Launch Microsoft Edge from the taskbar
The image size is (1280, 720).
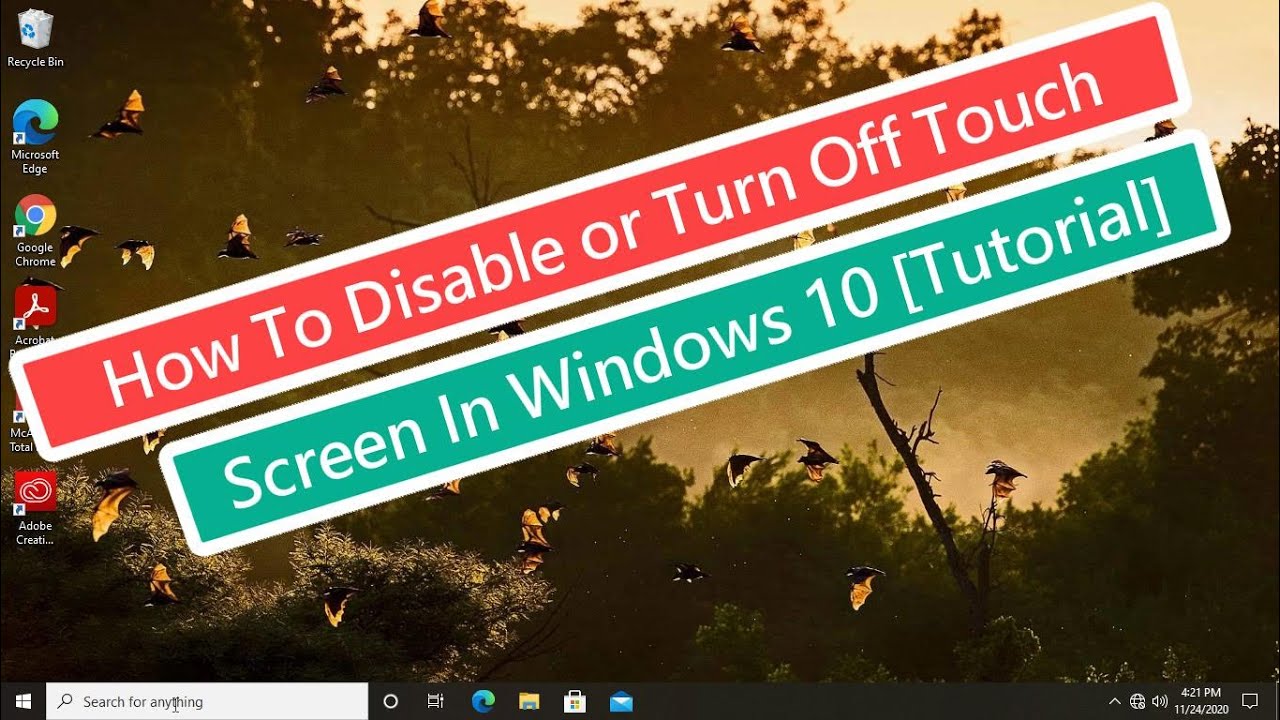483,701
